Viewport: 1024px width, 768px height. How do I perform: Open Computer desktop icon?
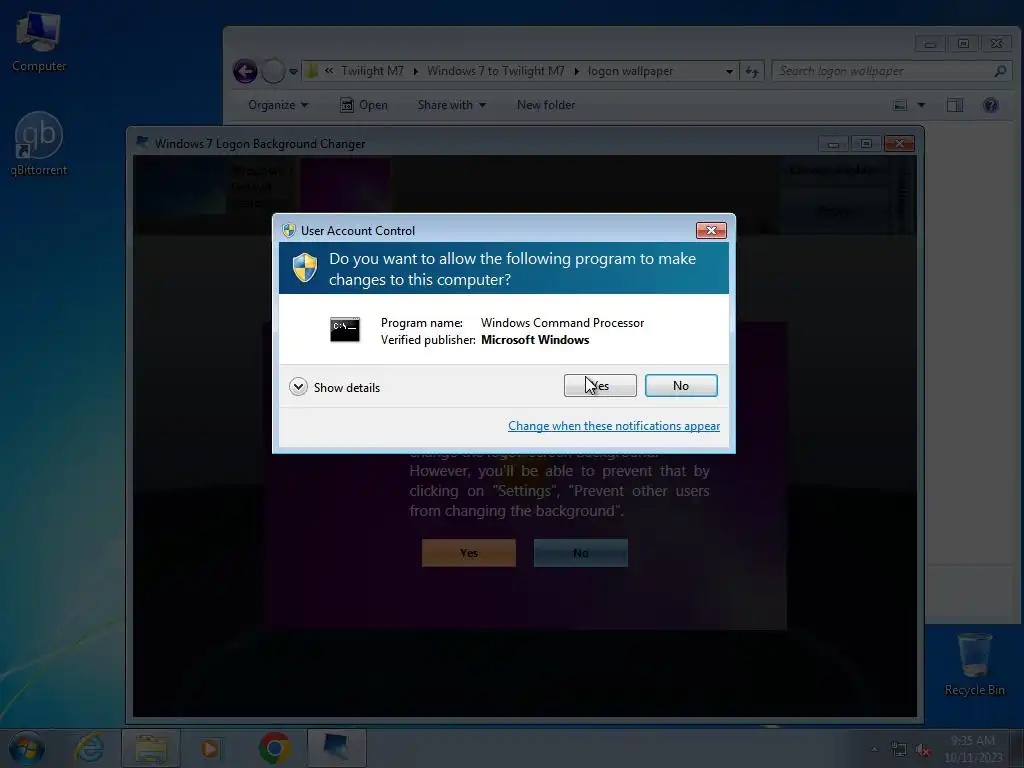[x=39, y=41]
